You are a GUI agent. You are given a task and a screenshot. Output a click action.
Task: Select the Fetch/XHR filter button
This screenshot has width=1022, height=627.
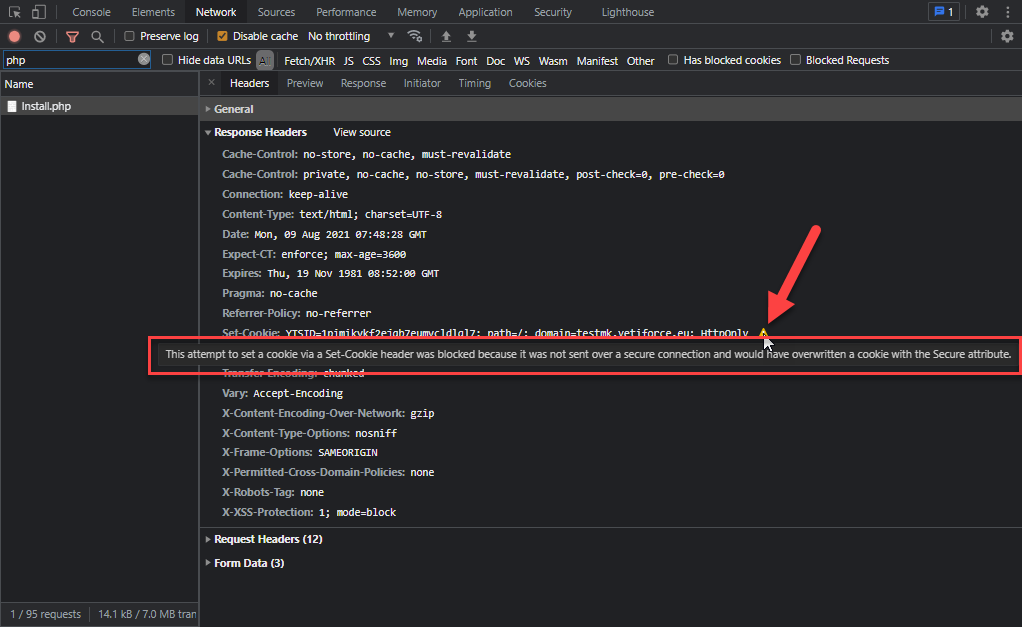click(309, 60)
